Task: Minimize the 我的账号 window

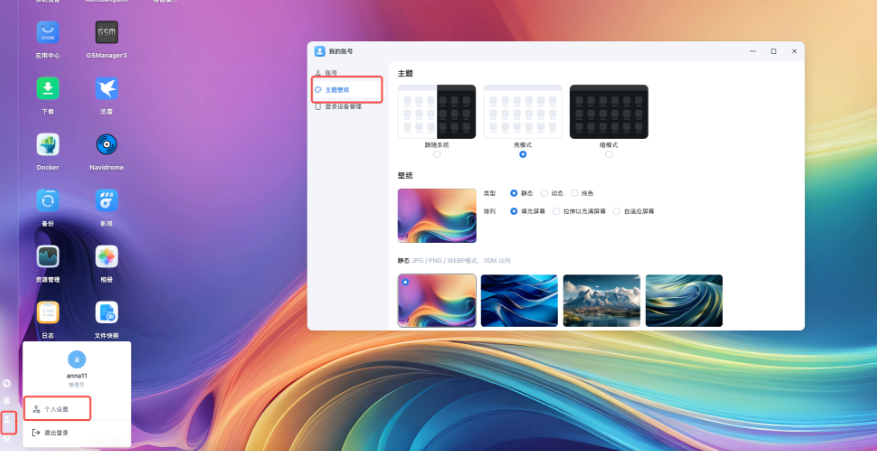Action: coord(753,51)
